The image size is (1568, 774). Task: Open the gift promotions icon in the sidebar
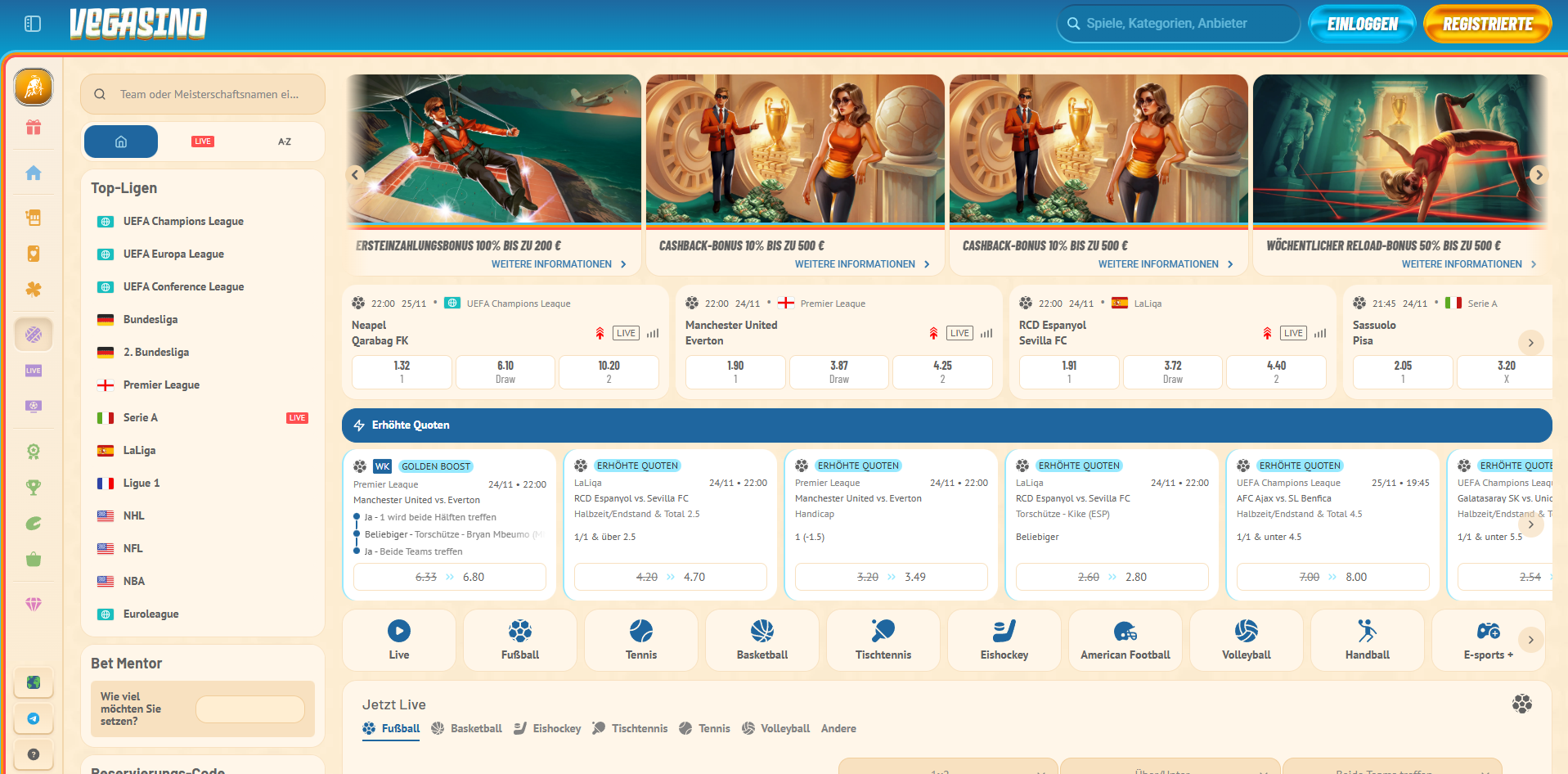[33, 128]
